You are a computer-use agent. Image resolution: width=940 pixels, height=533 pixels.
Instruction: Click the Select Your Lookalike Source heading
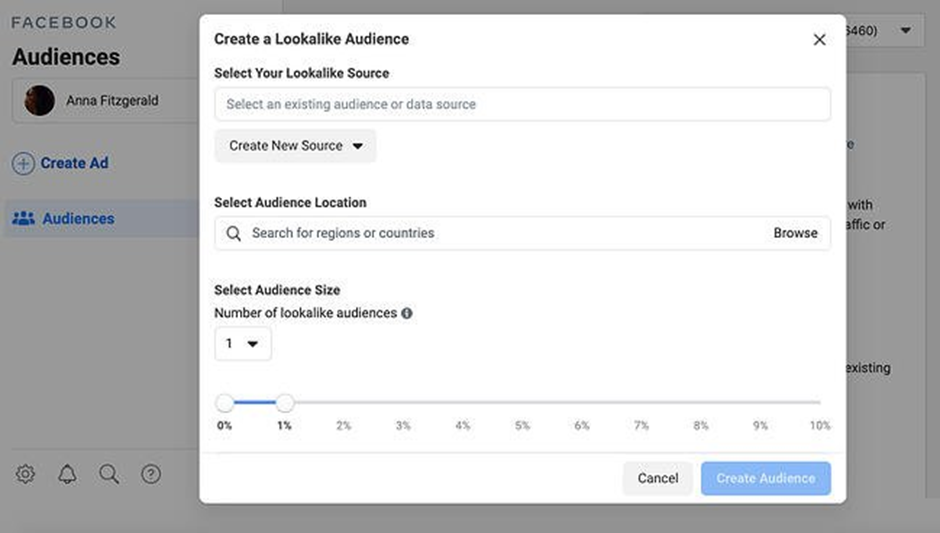[302, 73]
